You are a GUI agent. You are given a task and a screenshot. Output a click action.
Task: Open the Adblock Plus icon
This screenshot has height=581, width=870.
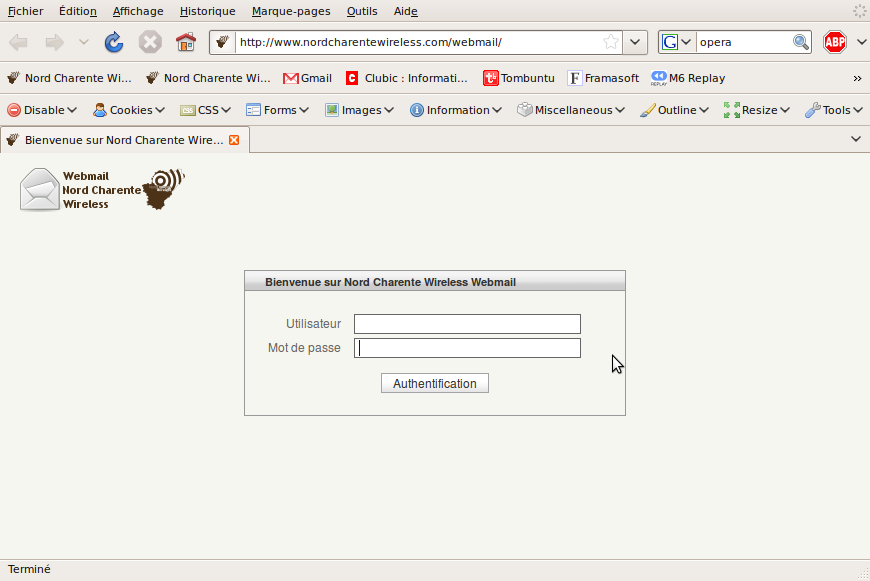(x=834, y=42)
